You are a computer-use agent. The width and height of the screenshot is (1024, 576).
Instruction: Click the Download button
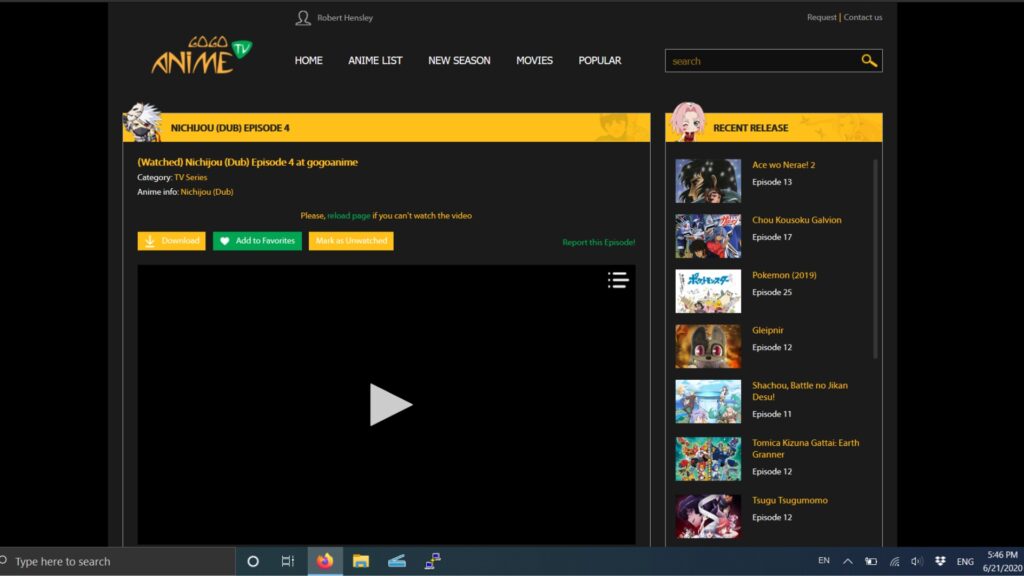pyautogui.click(x=171, y=241)
